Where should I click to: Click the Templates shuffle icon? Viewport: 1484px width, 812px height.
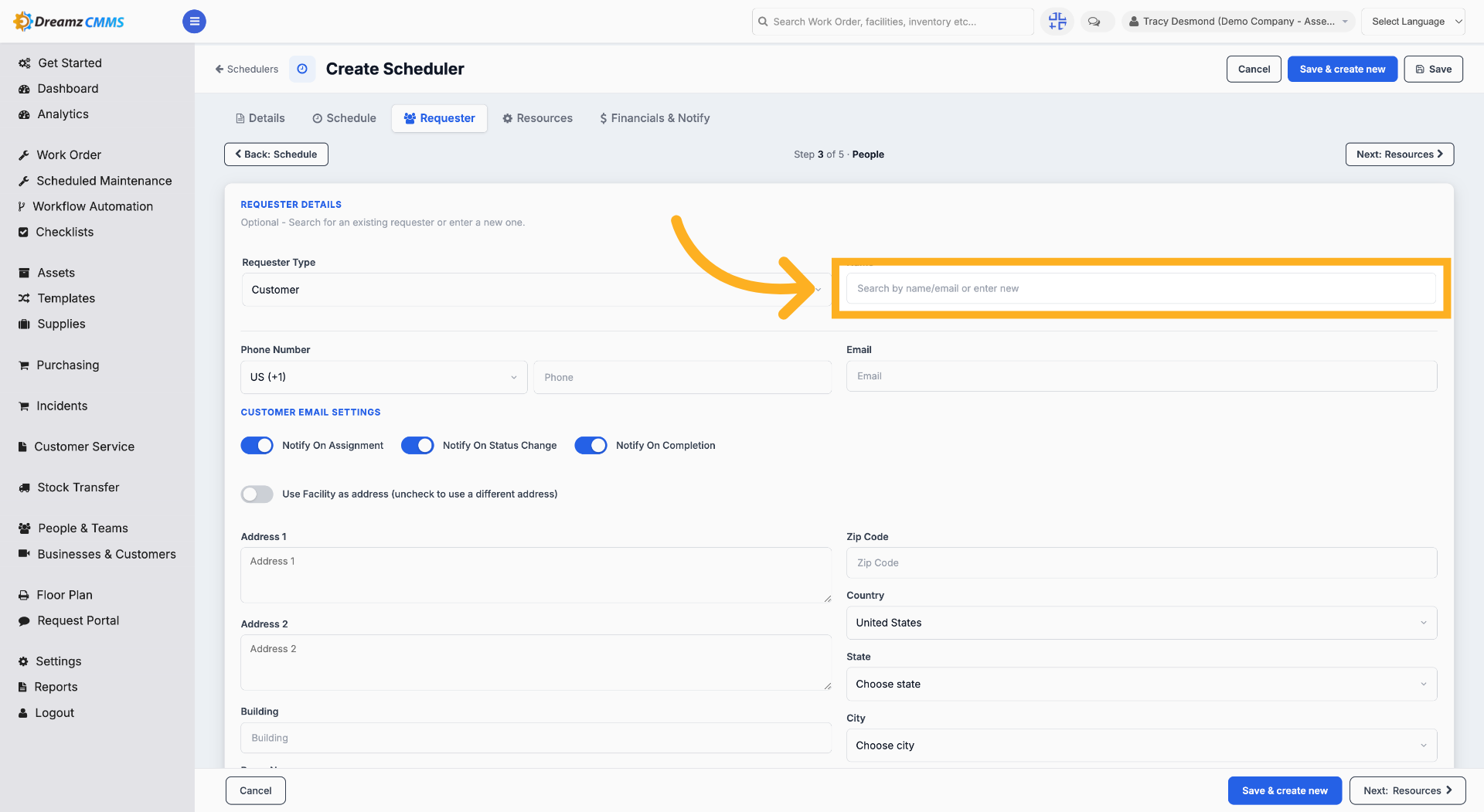24,298
